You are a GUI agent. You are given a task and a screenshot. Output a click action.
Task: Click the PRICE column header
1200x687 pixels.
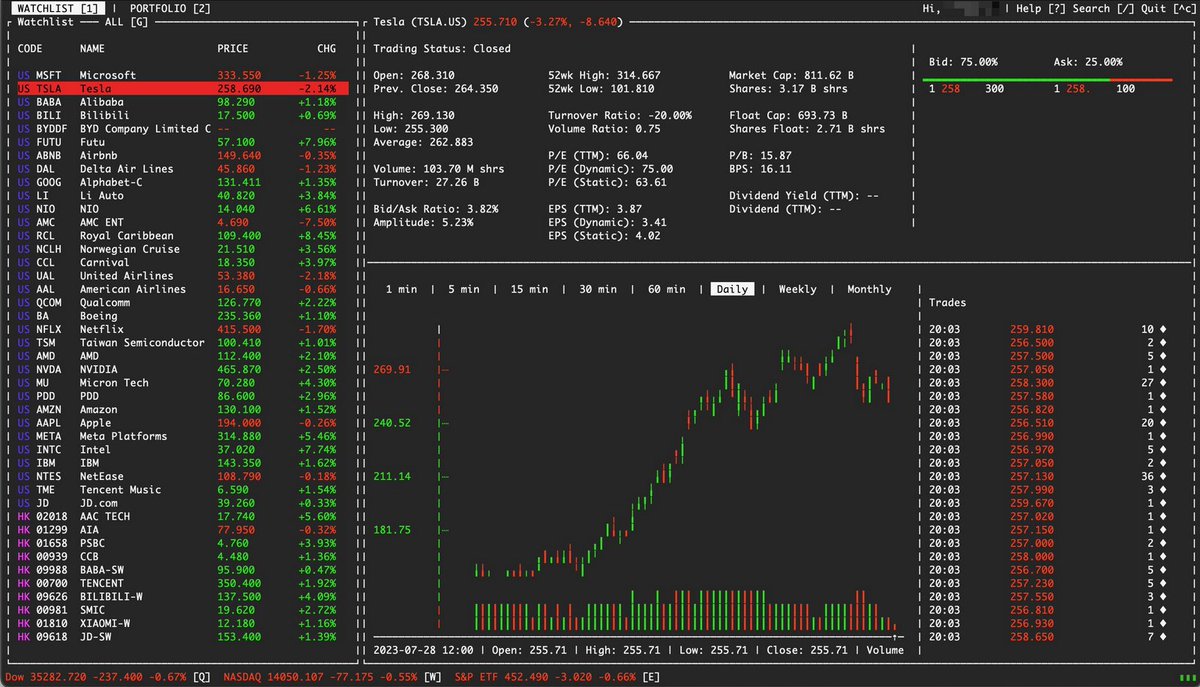click(233, 48)
